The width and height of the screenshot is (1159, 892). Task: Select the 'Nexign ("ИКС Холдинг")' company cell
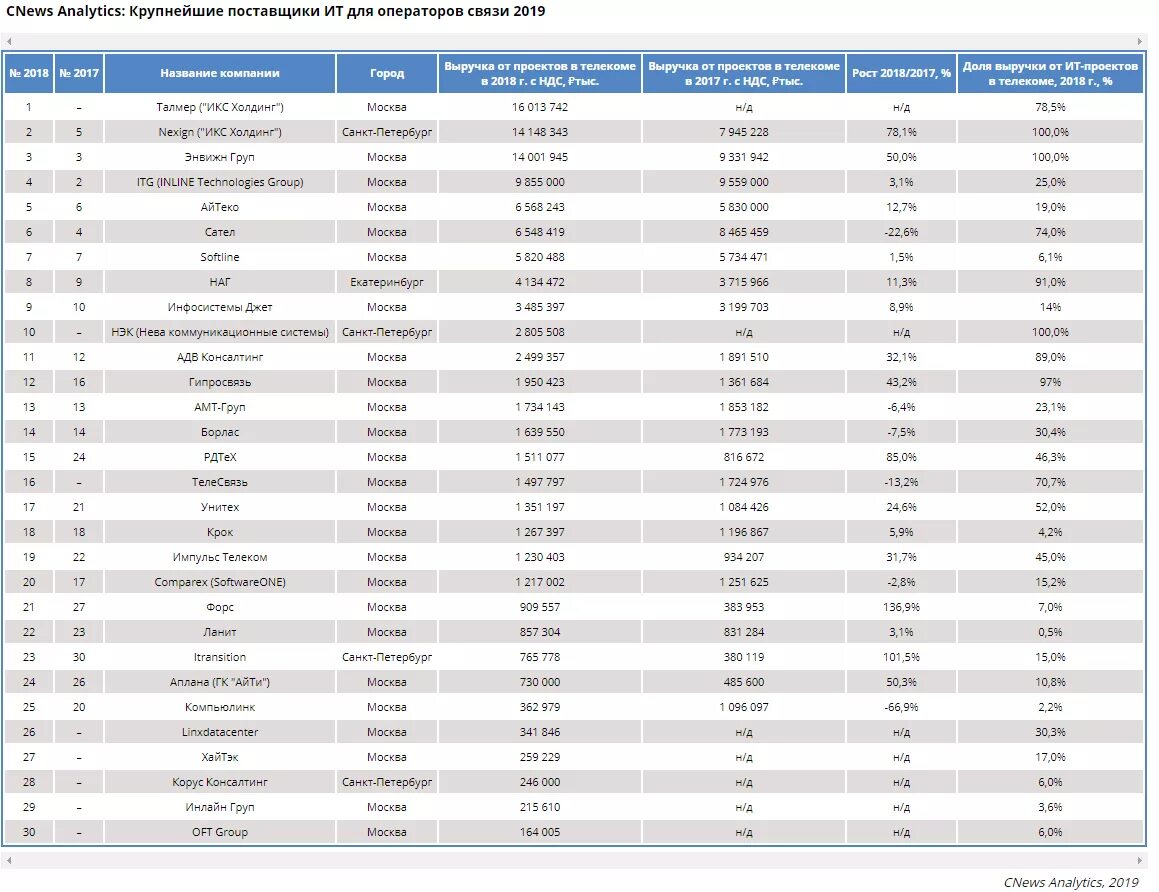click(x=220, y=132)
